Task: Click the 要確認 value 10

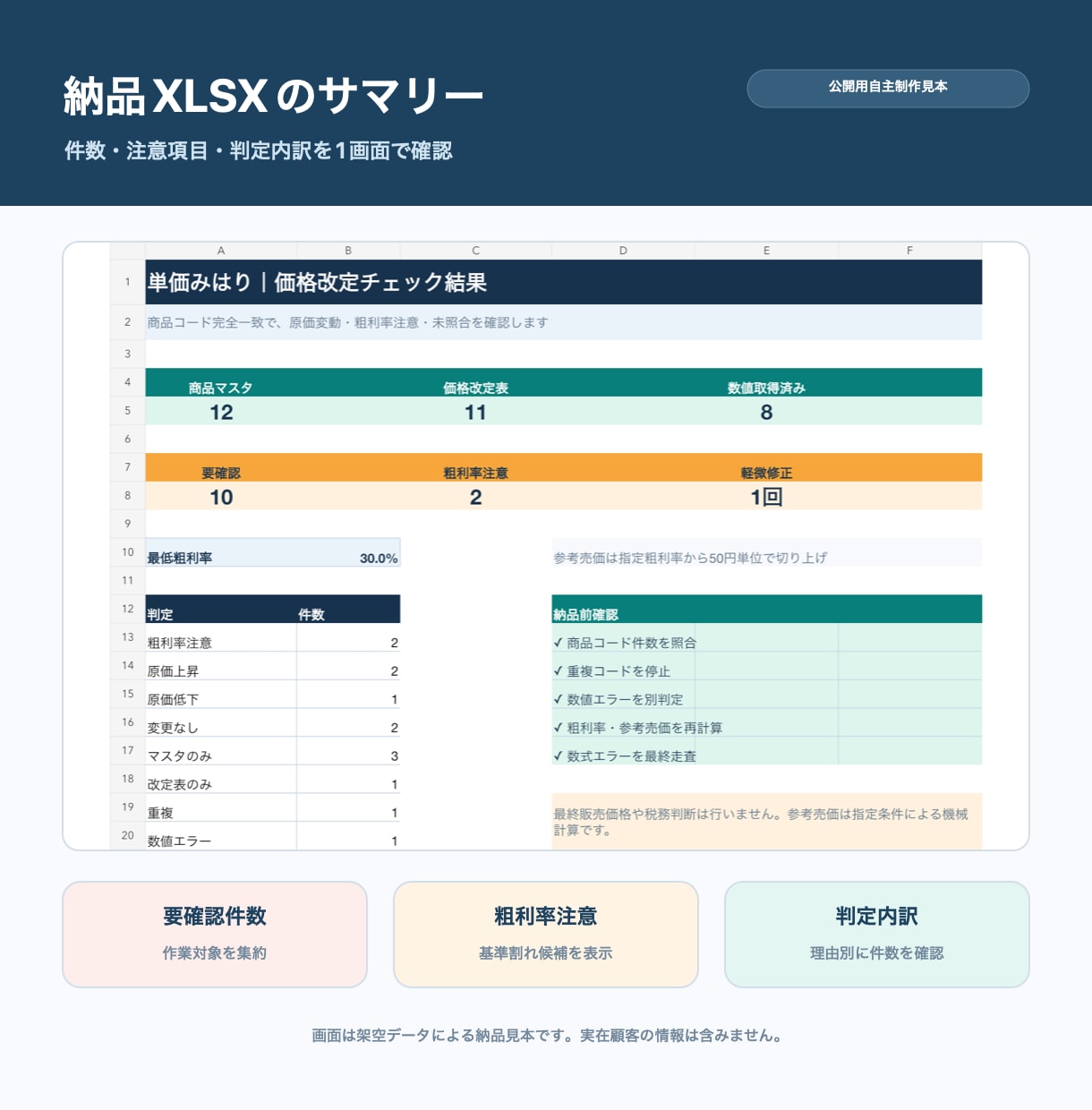Action: point(221,497)
